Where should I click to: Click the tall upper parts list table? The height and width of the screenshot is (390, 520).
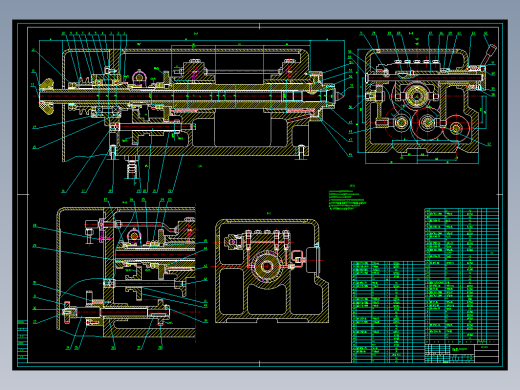[x=462, y=274]
